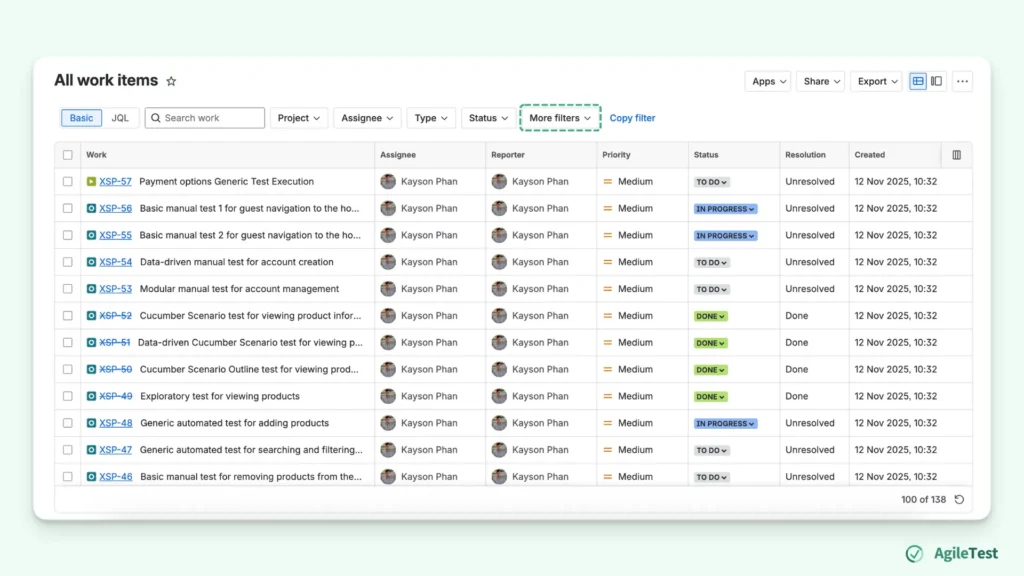1024x576 pixels.
Task: Select the checkbox for XSP-52
Action: pyautogui.click(x=68, y=315)
